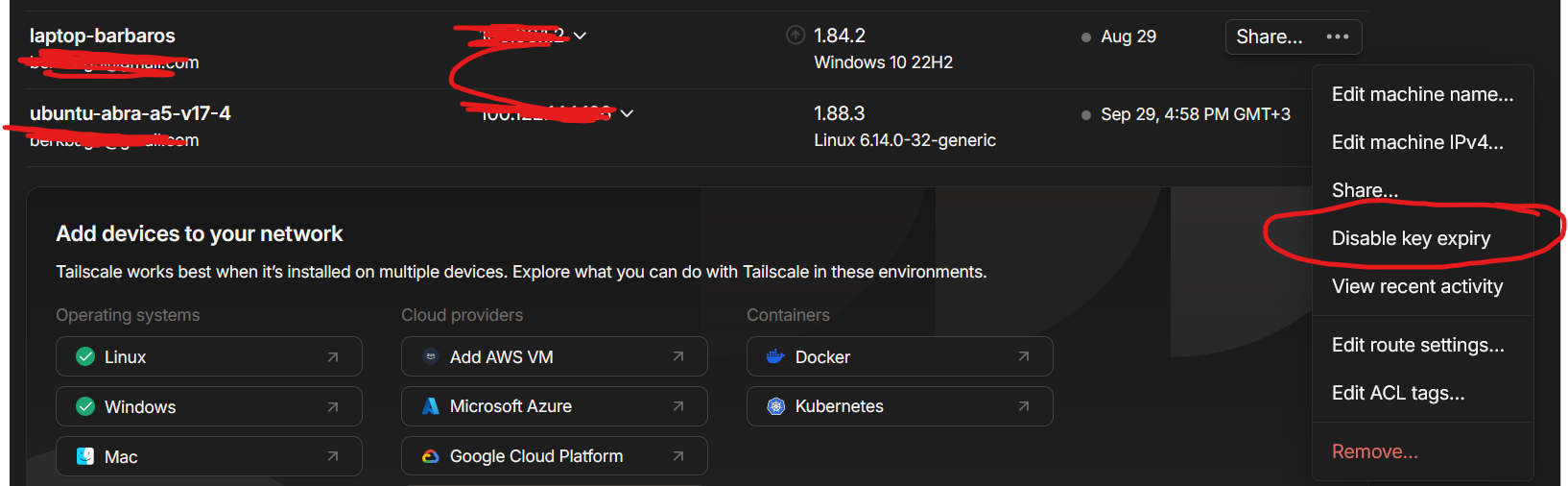Click the Linux green checkmark icon
This screenshot has height=486, width=1568.
click(x=85, y=356)
